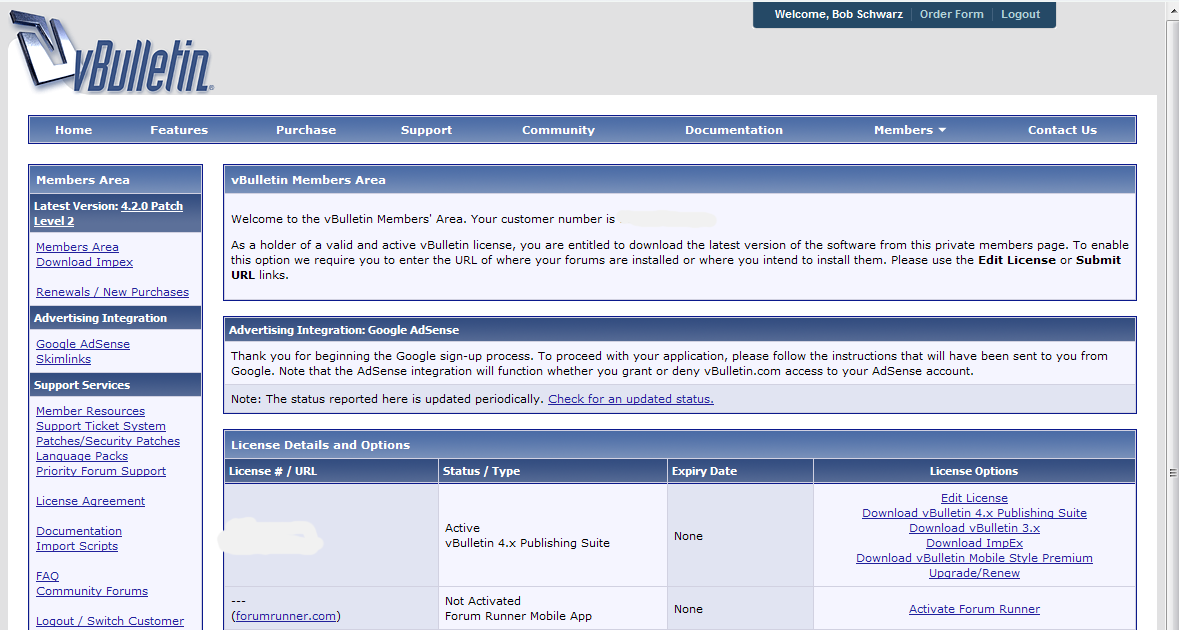Open the FAQ sidebar link
Image resolution: width=1179 pixels, height=630 pixels.
point(47,576)
